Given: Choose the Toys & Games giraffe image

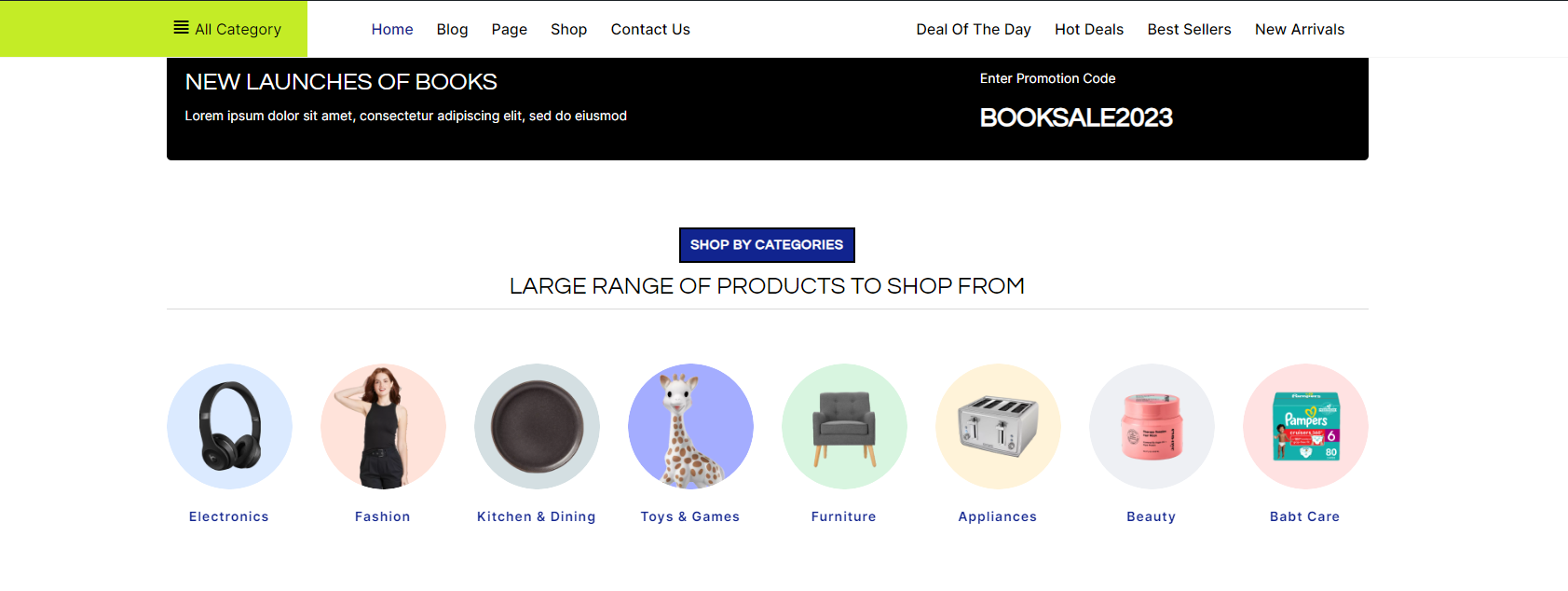Looking at the screenshot, I should (690, 426).
